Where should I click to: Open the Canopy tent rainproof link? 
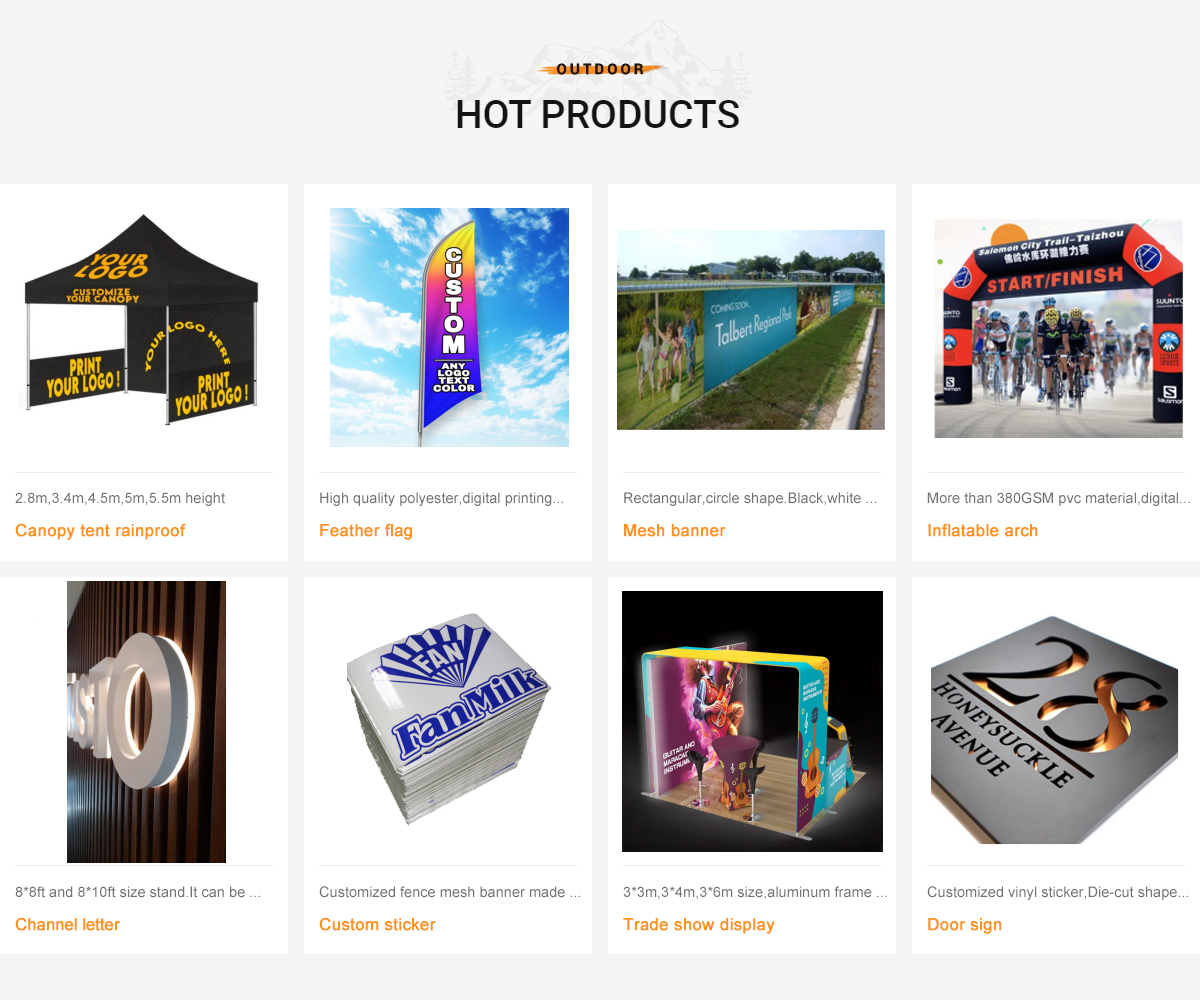[x=100, y=531]
